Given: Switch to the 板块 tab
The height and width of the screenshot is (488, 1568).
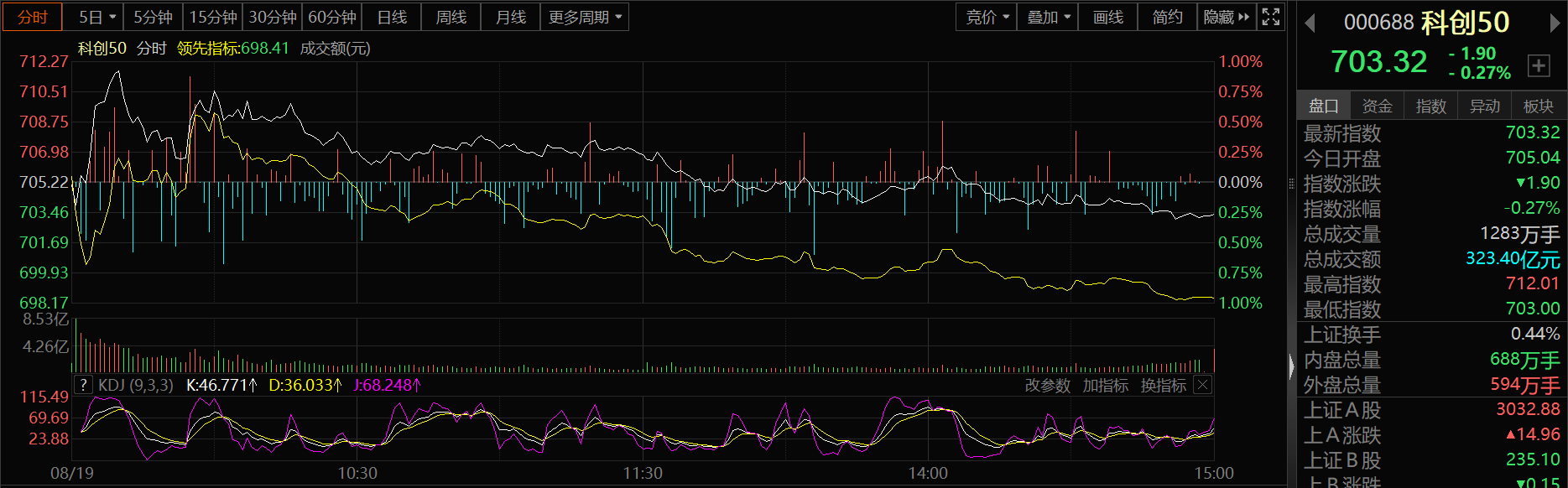Looking at the screenshot, I should 1538,106.
